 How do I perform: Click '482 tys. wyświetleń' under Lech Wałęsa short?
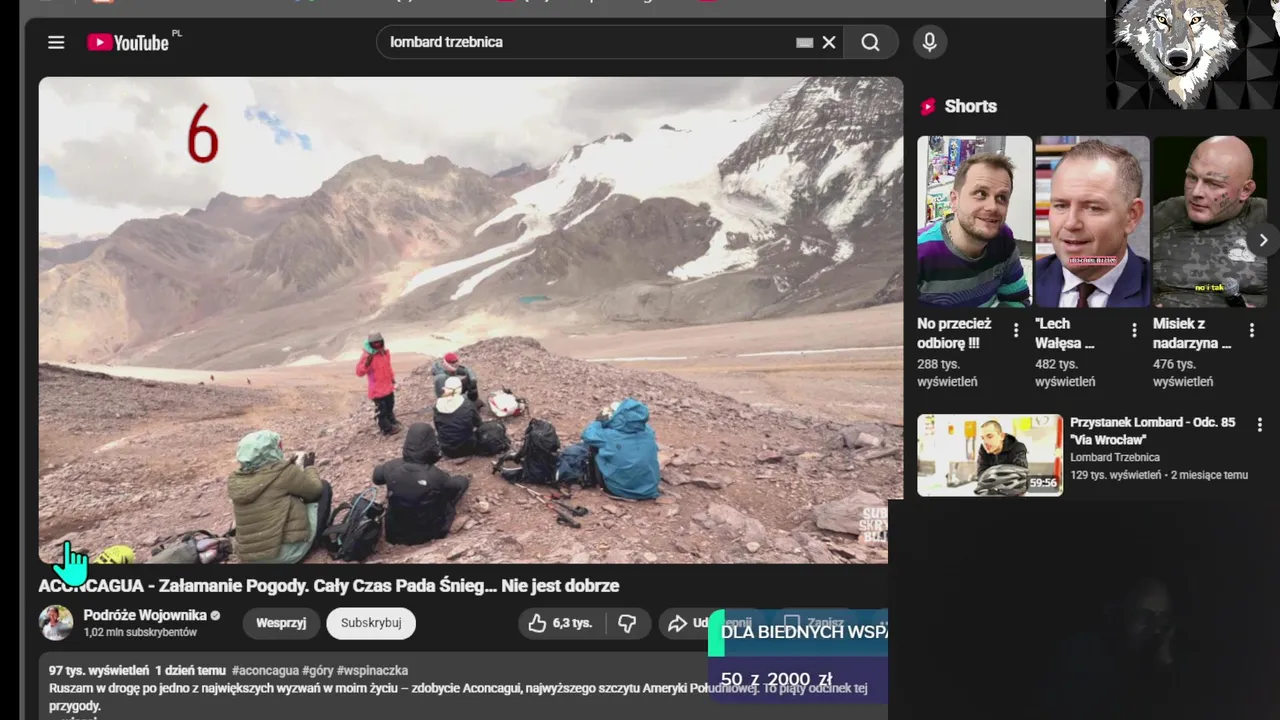(1066, 373)
